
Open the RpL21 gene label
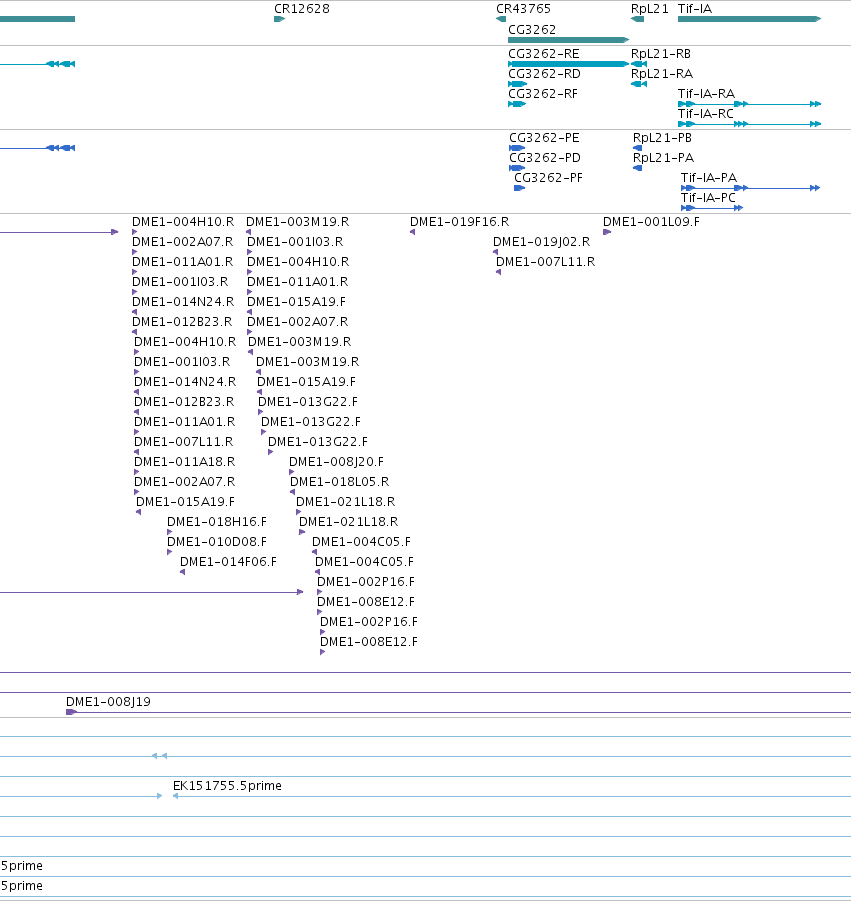click(x=650, y=9)
